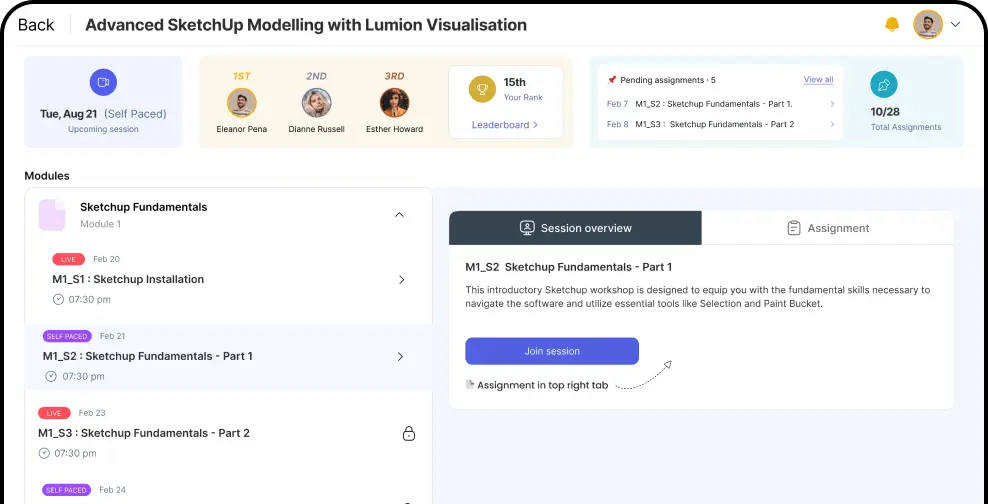
Task: Open the Feb 8 M1_S3 pending assignment chevron
Action: click(832, 124)
